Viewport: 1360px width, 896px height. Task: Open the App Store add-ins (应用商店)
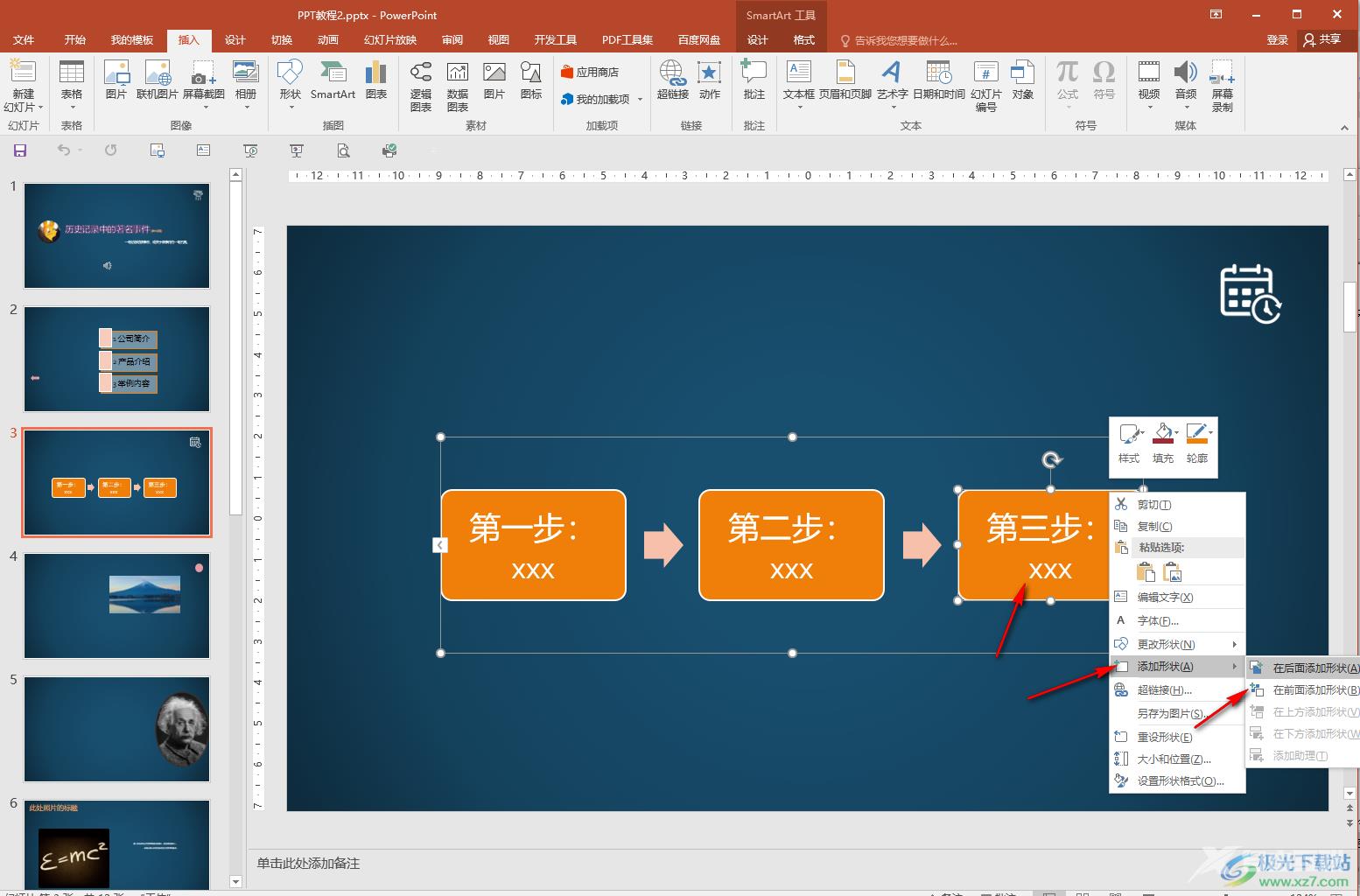pyautogui.click(x=590, y=72)
